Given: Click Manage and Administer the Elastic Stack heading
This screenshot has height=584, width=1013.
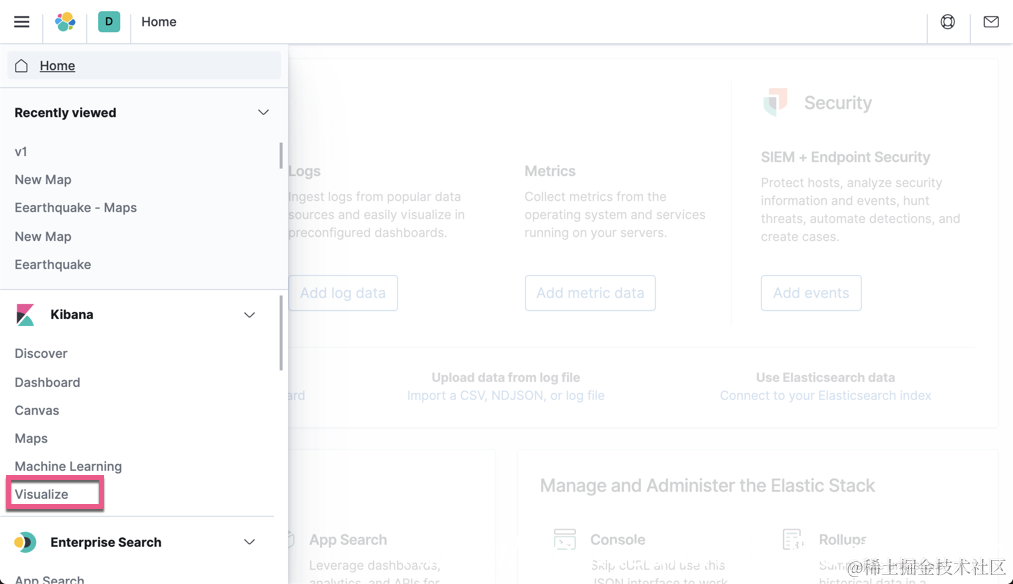Looking at the screenshot, I should pyautogui.click(x=707, y=485).
